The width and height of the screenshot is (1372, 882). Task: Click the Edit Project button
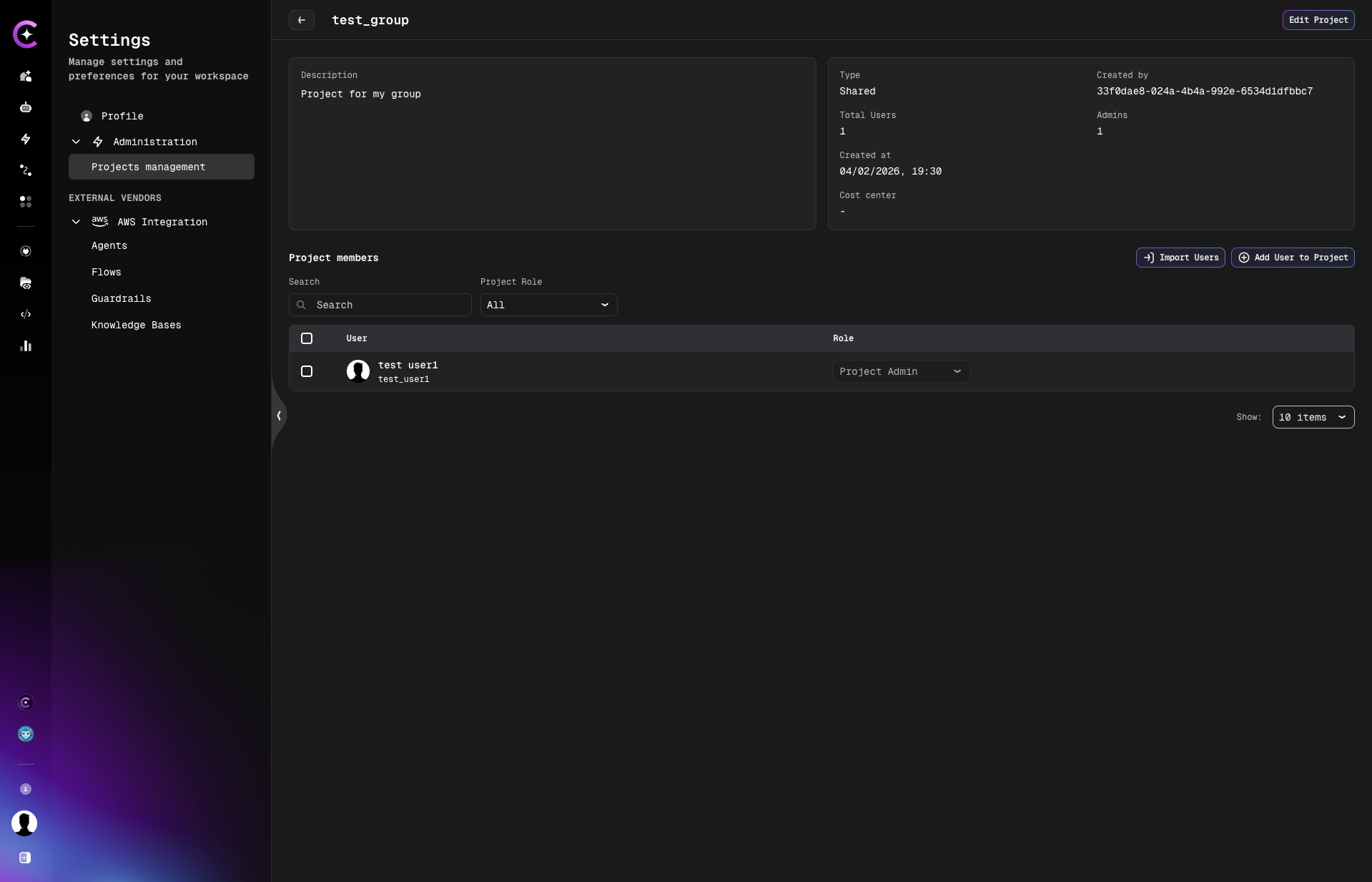tap(1318, 20)
